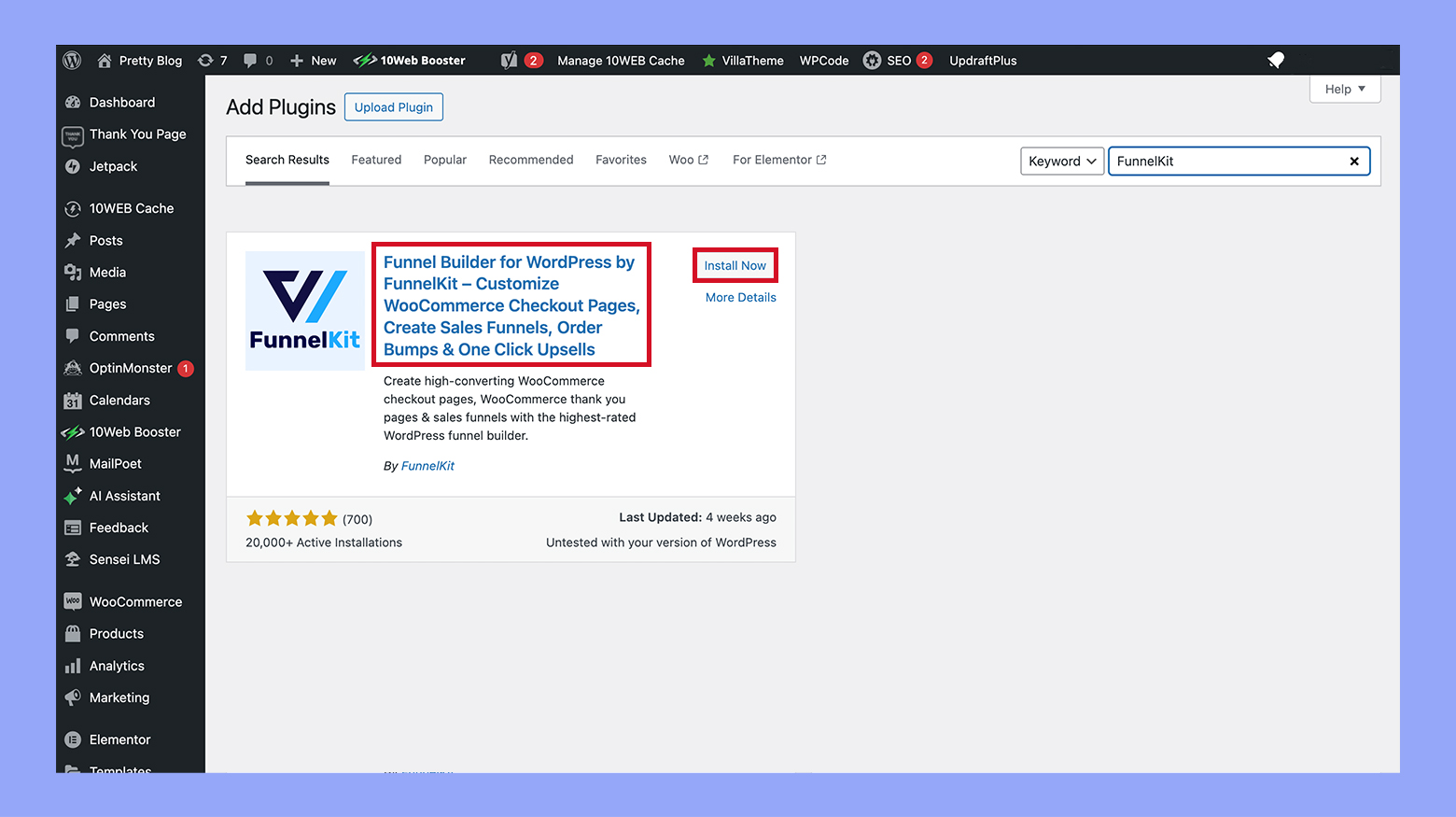Viewport: 1456px width, 817px height.
Task: Click Install Now for FunnelKit
Action: click(735, 265)
